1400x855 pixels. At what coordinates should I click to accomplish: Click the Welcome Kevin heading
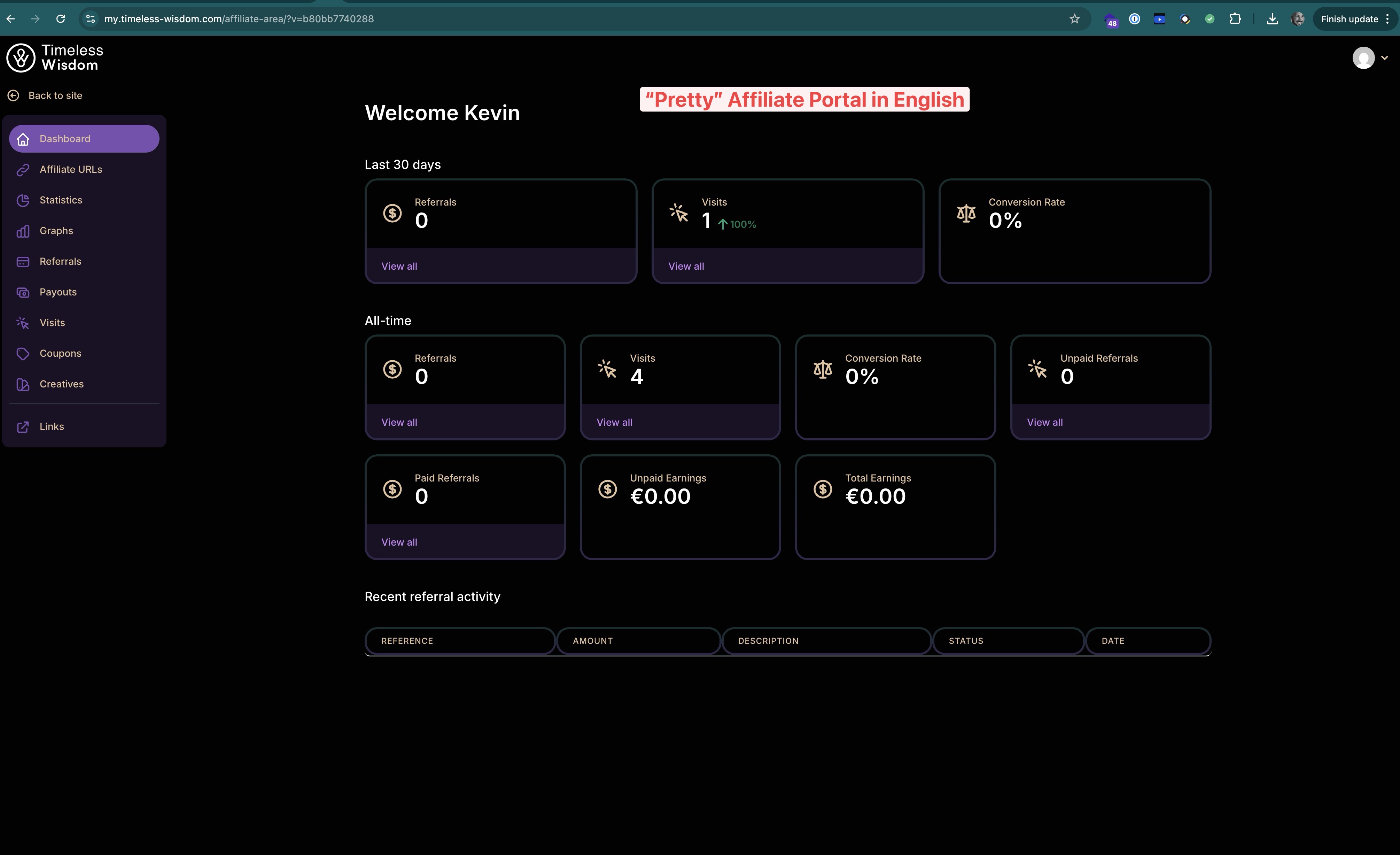tap(442, 113)
